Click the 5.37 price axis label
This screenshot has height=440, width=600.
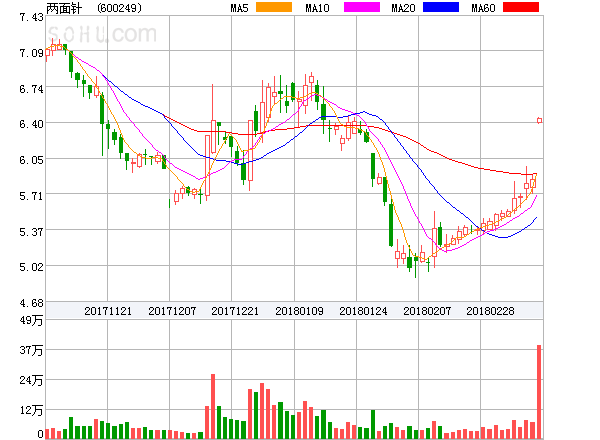[x=31, y=231]
